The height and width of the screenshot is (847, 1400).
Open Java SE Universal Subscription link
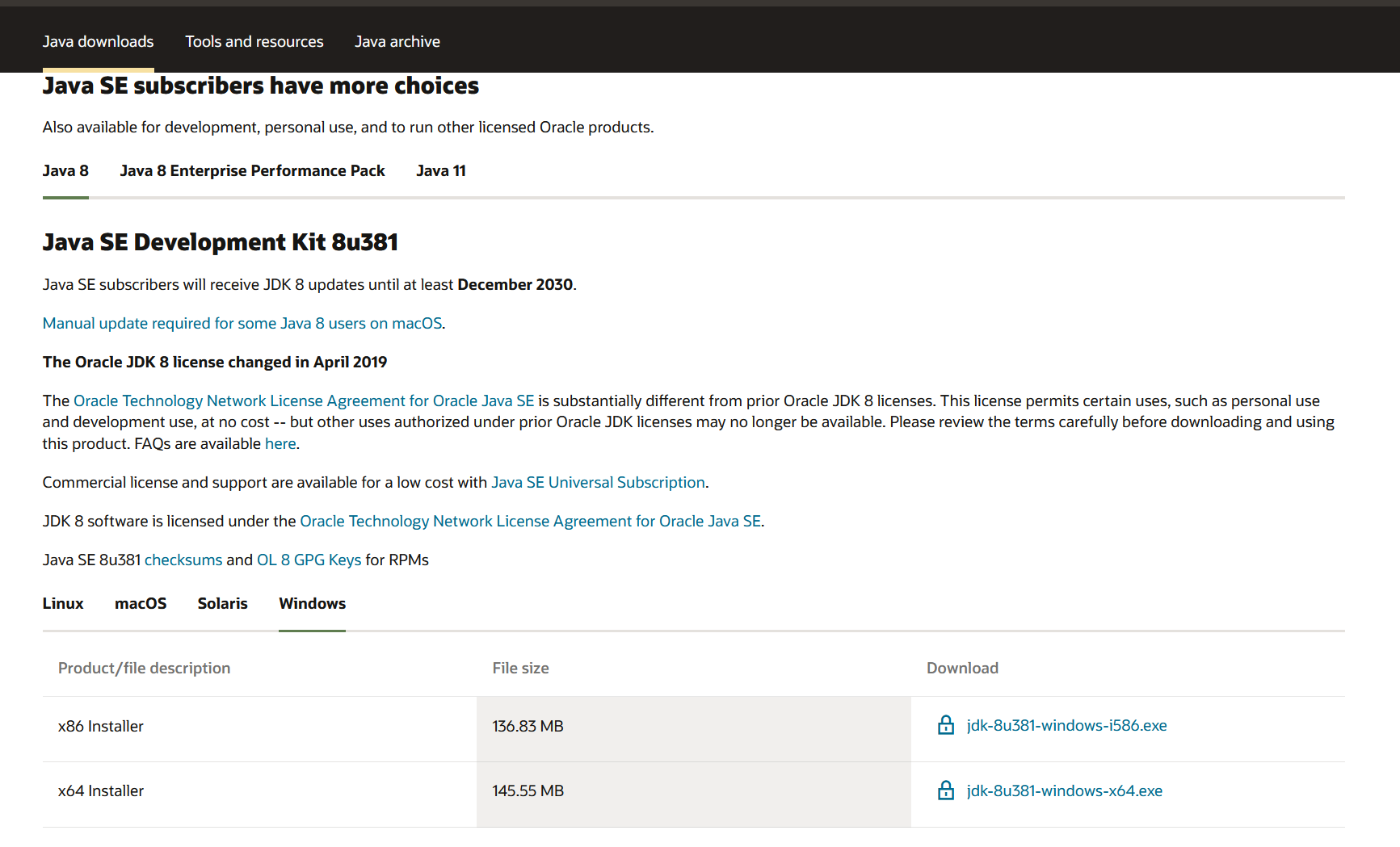pyautogui.click(x=598, y=482)
